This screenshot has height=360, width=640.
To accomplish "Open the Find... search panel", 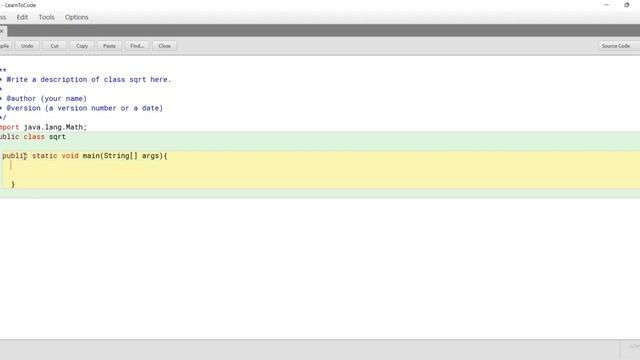I will [x=137, y=46].
